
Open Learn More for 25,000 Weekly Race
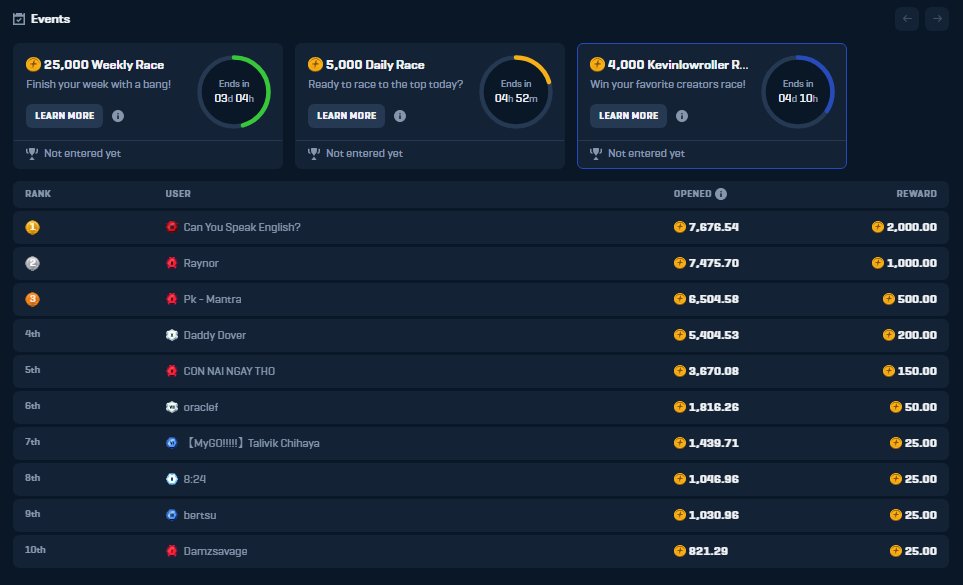[64, 116]
